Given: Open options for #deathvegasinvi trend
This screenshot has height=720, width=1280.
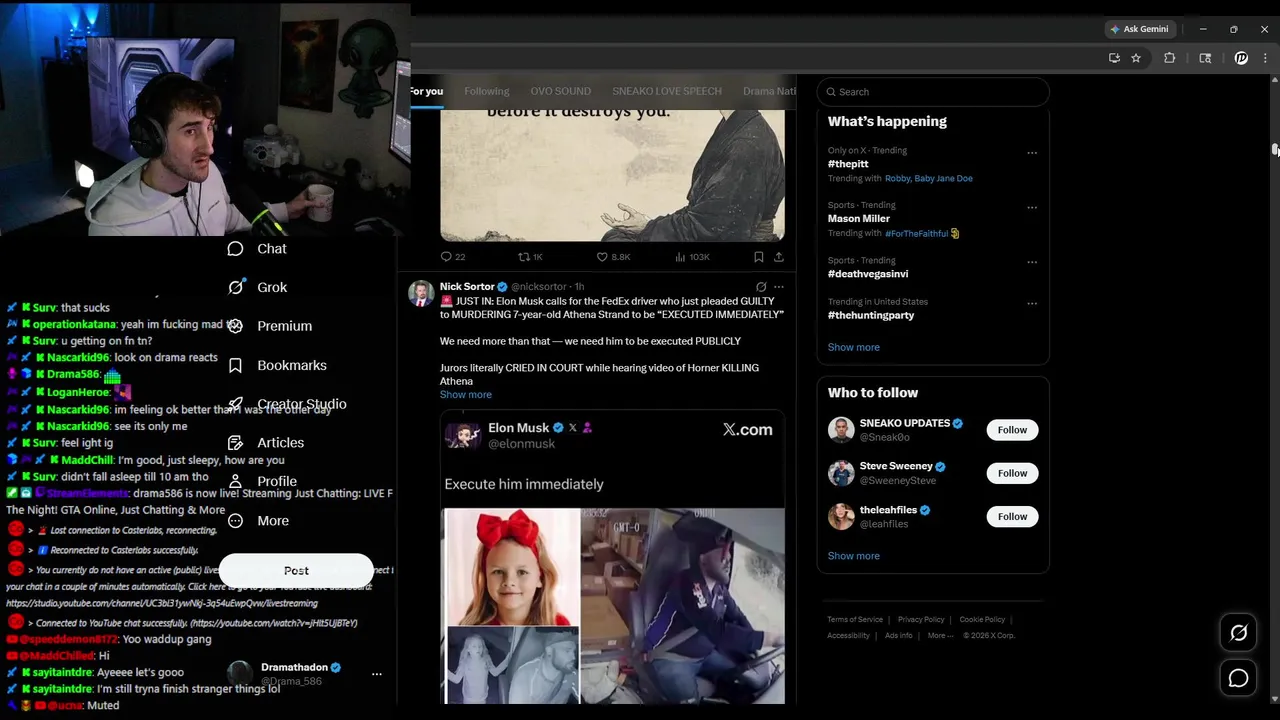Looking at the screenshot, I should coord(1032,262).
